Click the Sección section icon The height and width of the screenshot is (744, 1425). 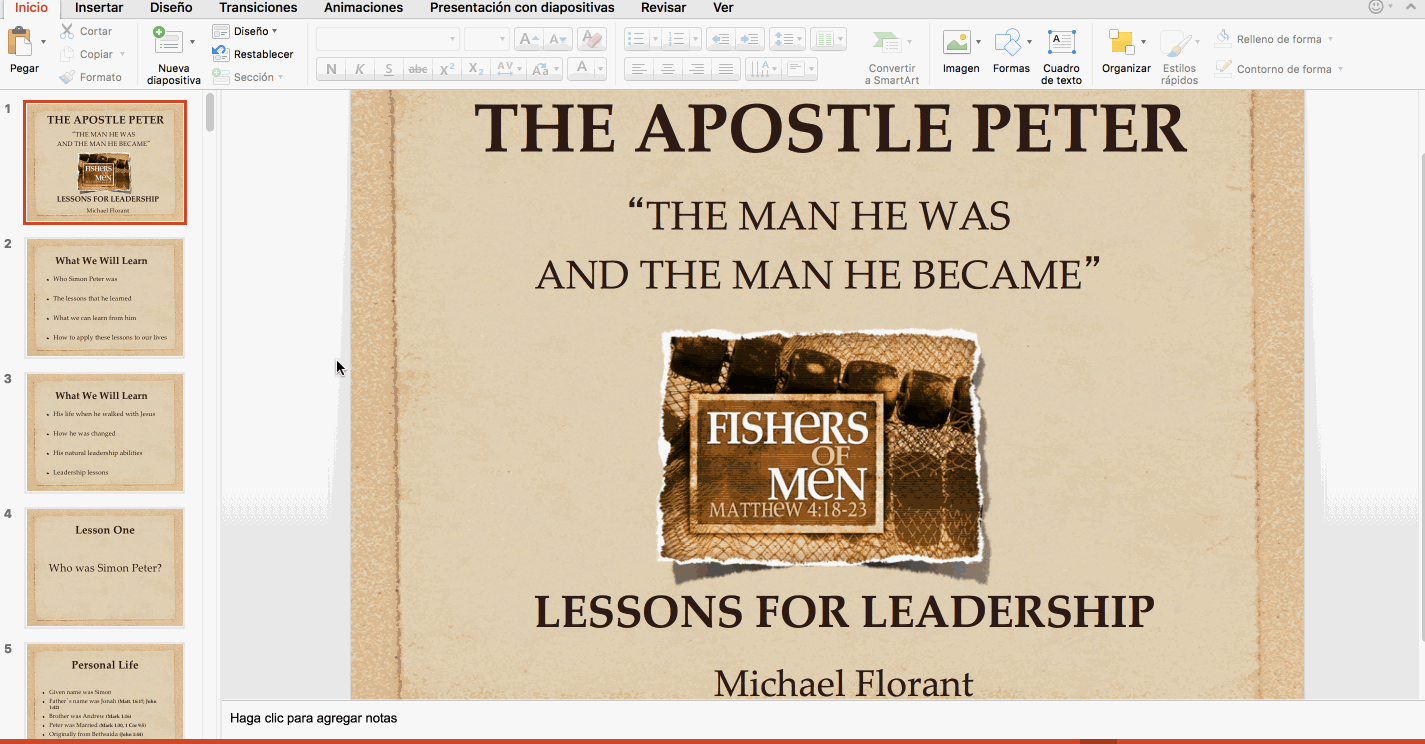(221, 77)
